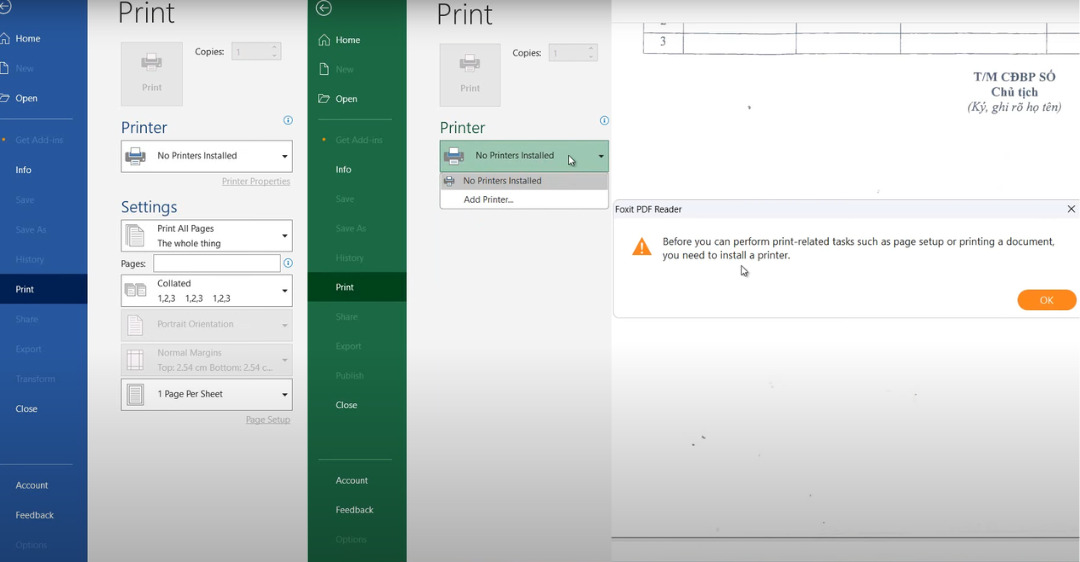Close the Foxit PDF Reader dialog with X
Screen dimensions: 1080x562
pyautogui.click(x=1071, y=209)
